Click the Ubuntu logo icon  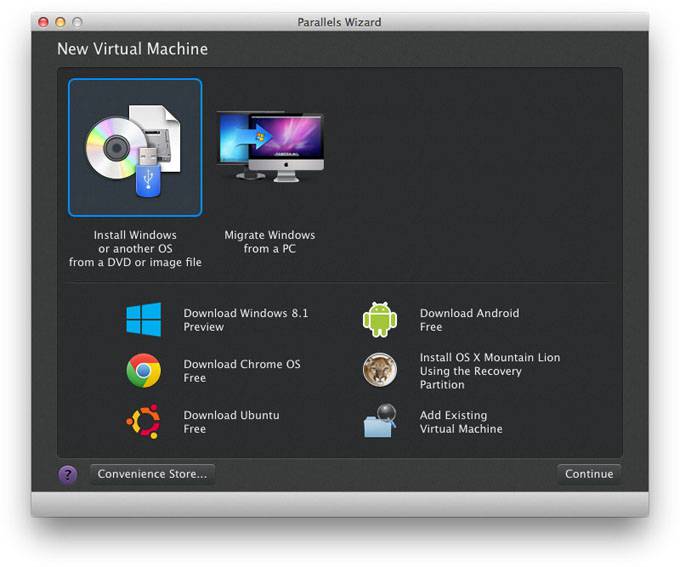144,421
